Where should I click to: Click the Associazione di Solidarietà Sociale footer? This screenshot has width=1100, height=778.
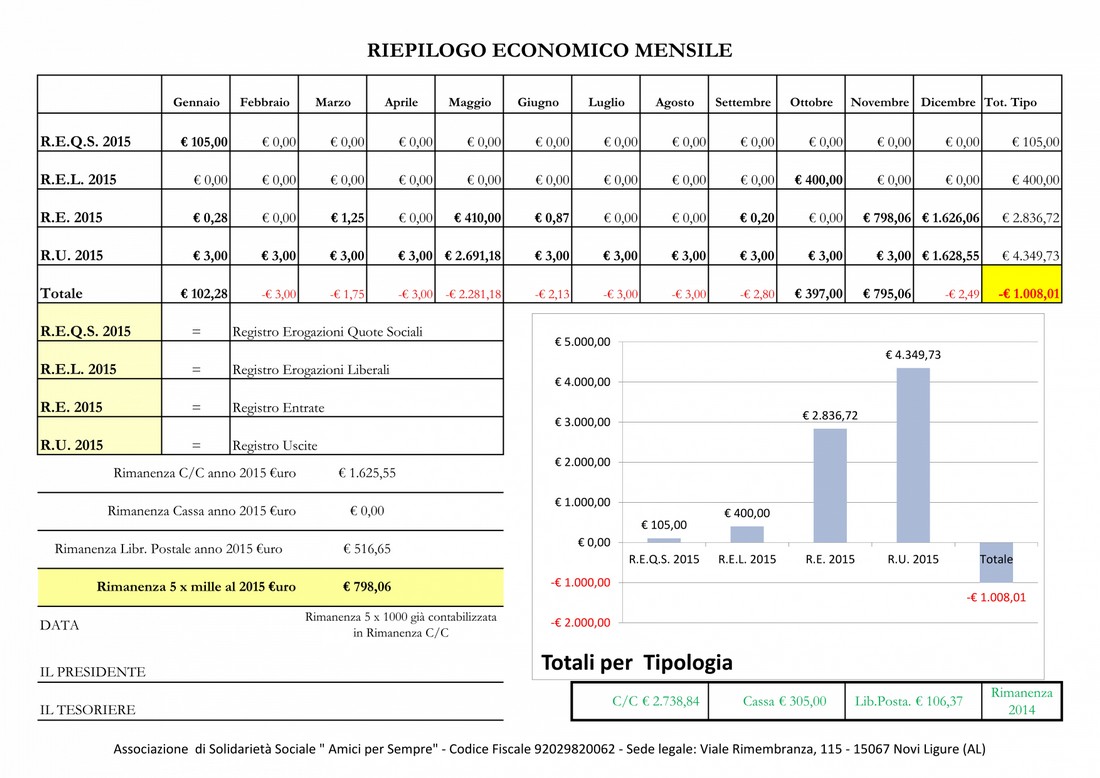[549, 749]
